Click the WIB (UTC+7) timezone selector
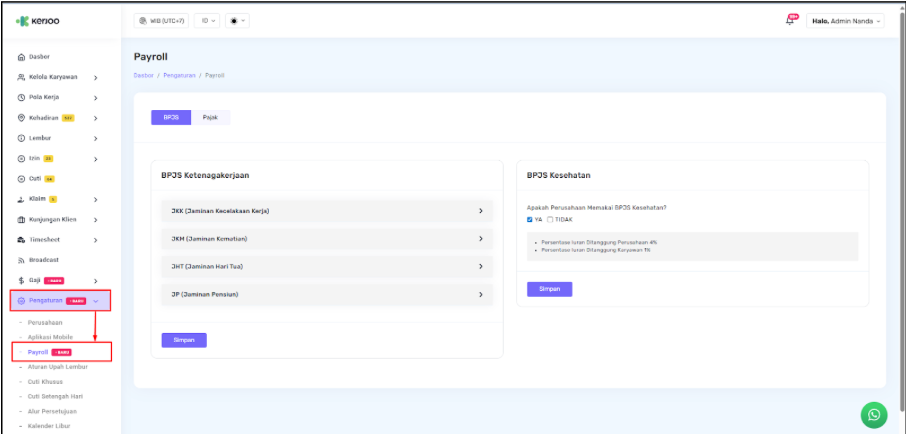906x434 pixels. [162, 21]
